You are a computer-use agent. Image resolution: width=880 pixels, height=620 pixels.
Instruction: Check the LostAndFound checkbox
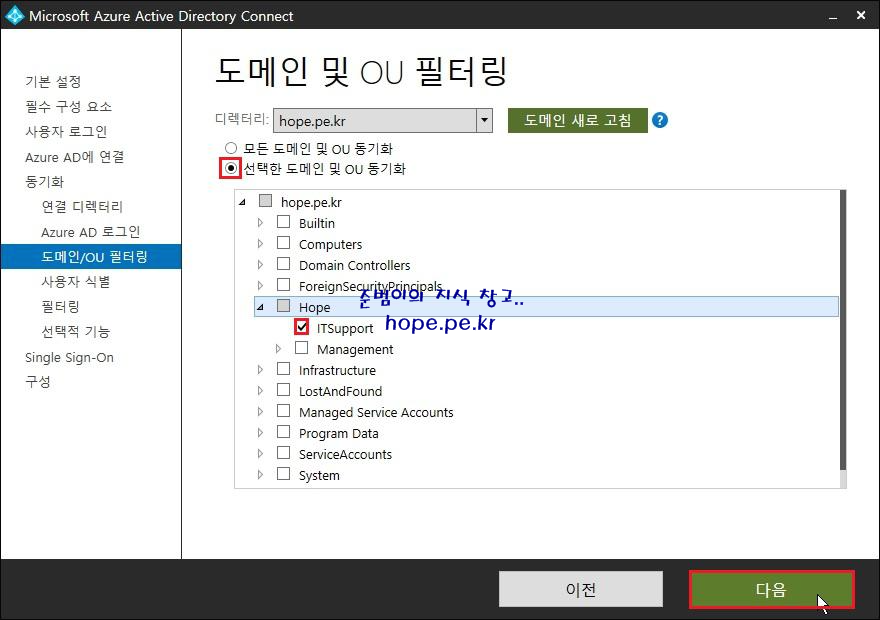pyautogui.click(x=283, y=390)
